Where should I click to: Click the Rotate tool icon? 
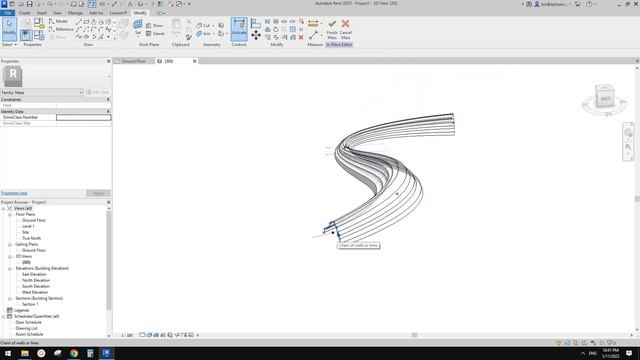[276, 29]
